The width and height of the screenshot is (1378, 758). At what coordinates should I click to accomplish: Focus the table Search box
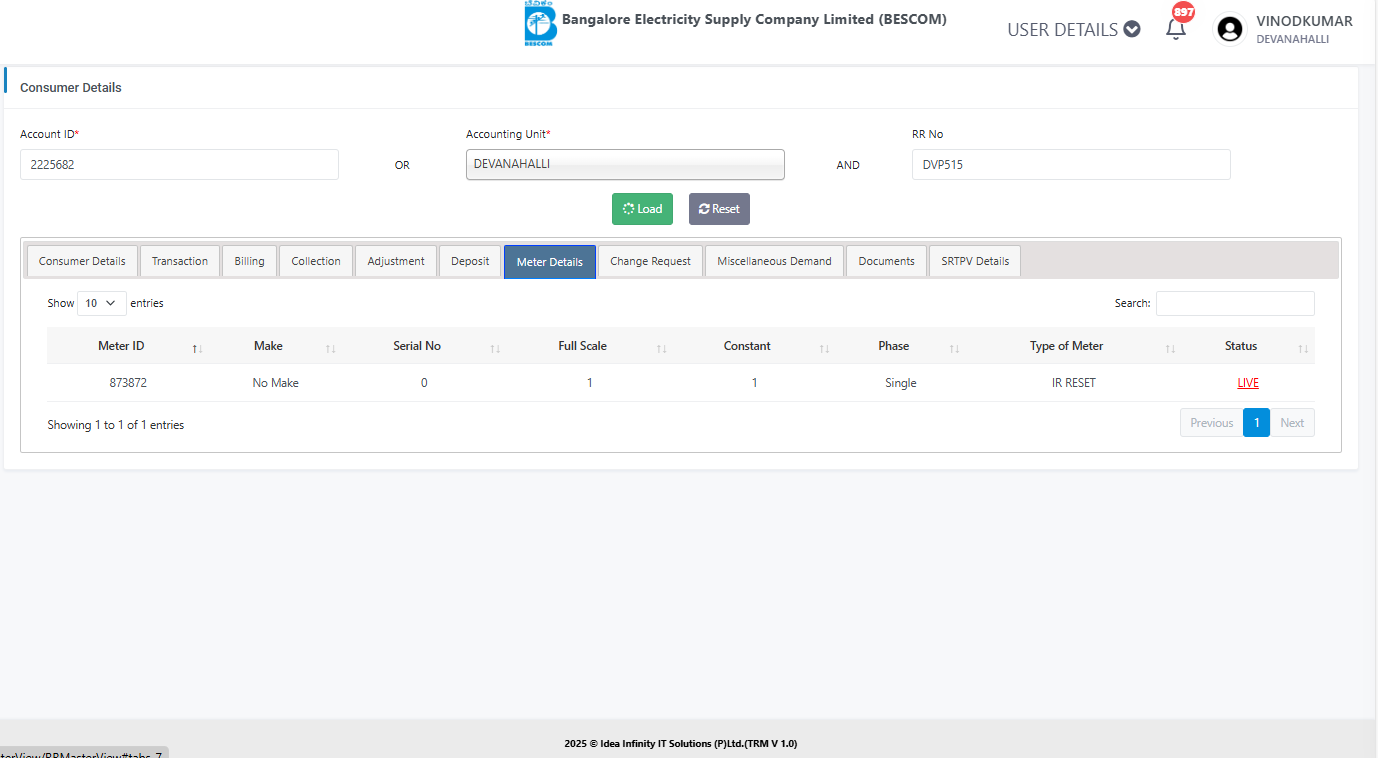(1235, 303)
